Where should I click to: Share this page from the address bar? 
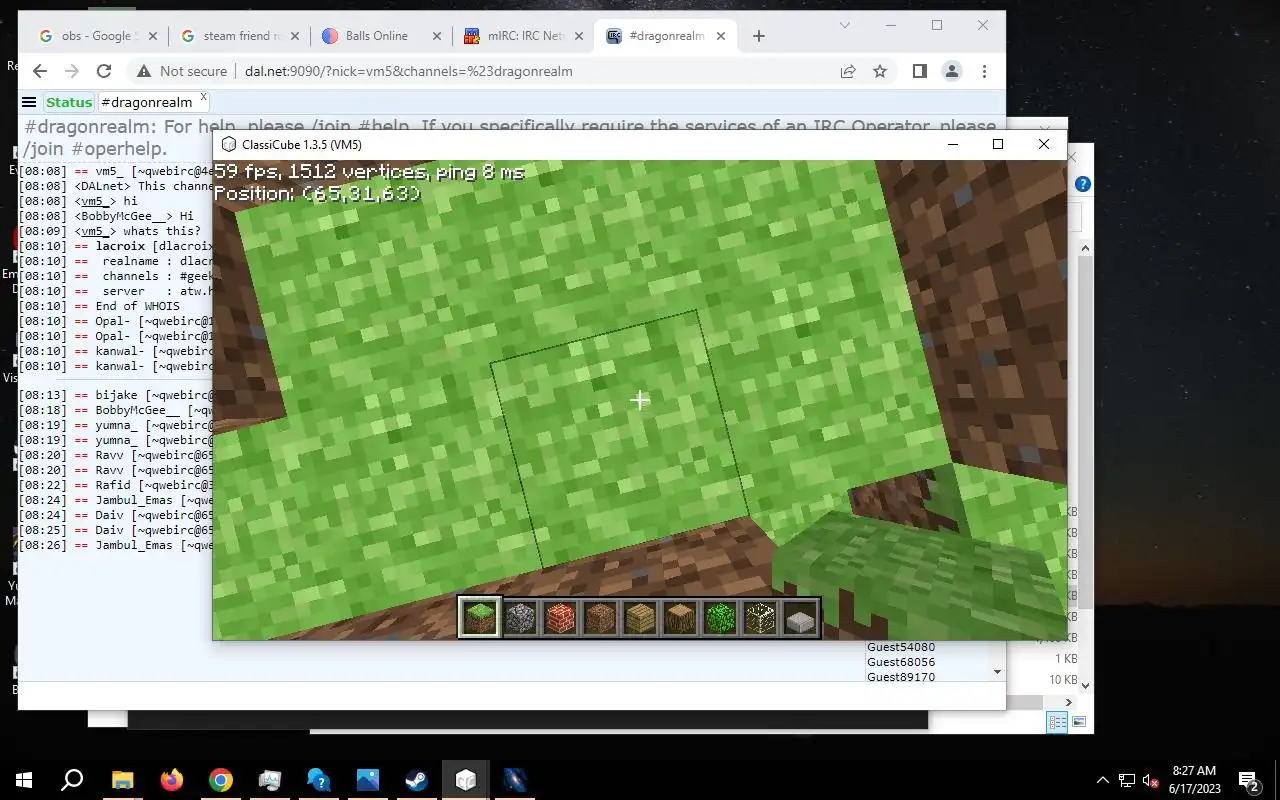coord(848,71)
